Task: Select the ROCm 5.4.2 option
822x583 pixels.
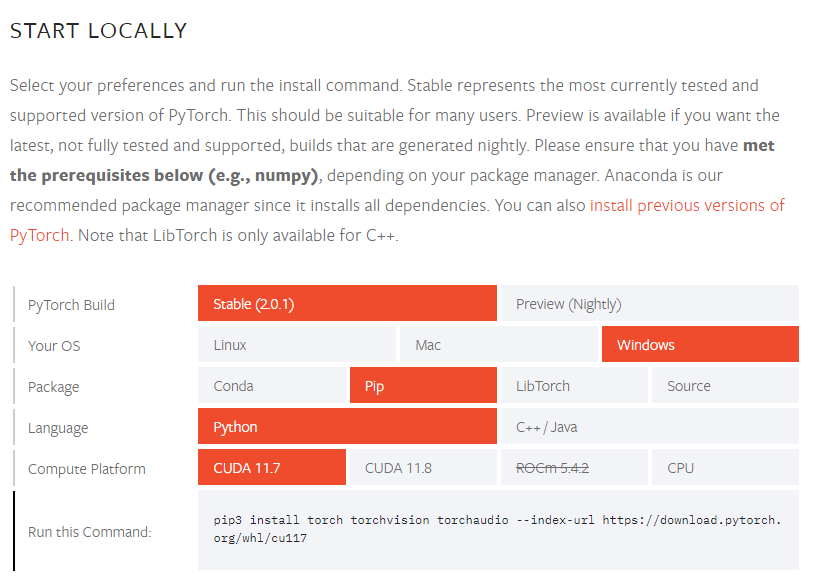Action: pos(574,466)
